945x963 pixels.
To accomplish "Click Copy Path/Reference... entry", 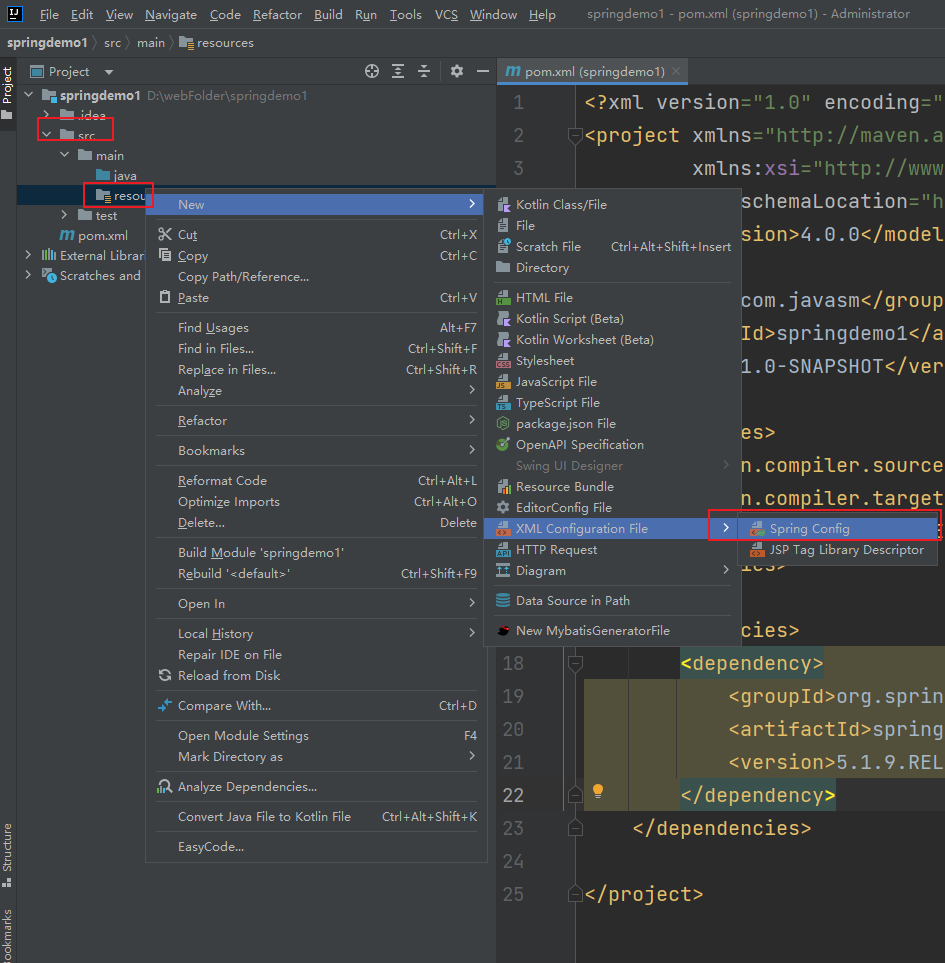I will click(316, 277).
